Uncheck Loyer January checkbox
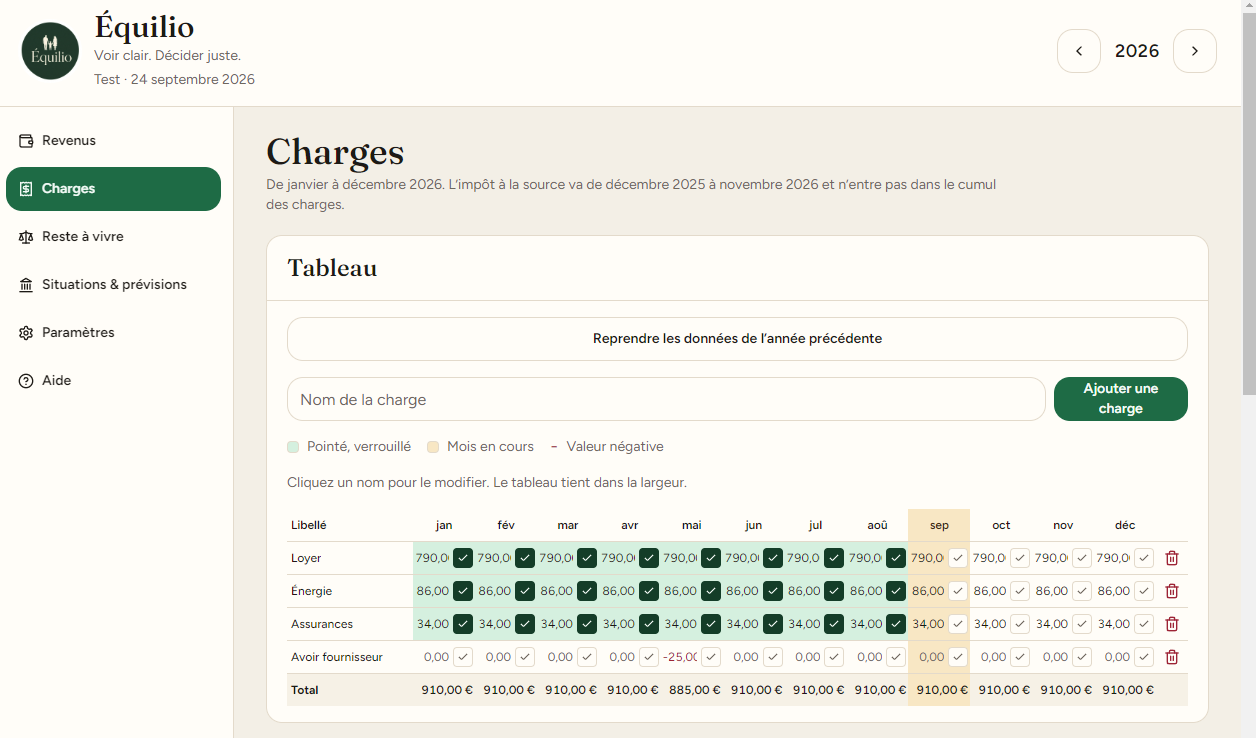Viewport: 1256px width, 738px height. tap(463, 558)
